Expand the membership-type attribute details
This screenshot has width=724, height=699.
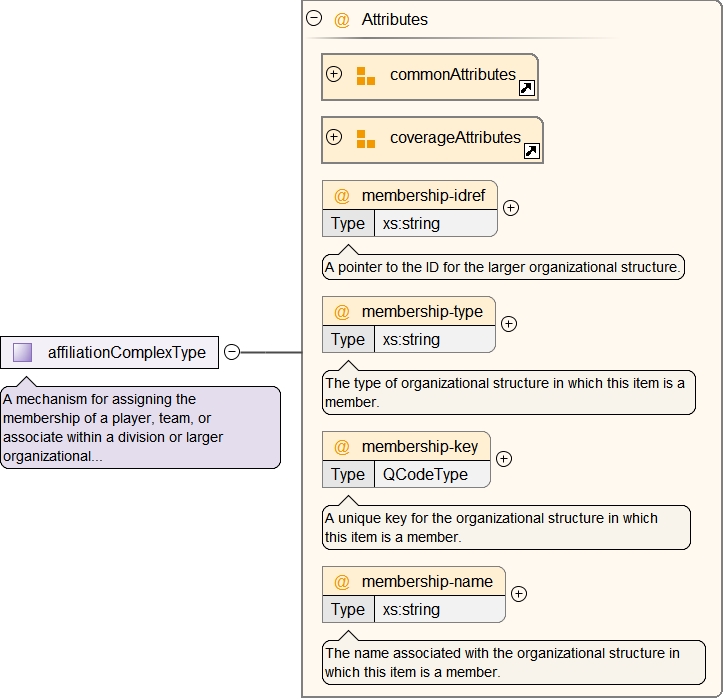point(508,324)
